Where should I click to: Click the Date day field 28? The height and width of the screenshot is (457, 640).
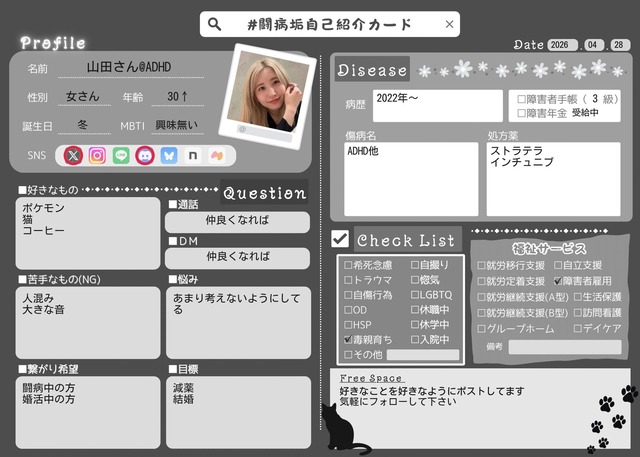coord(620,45)
